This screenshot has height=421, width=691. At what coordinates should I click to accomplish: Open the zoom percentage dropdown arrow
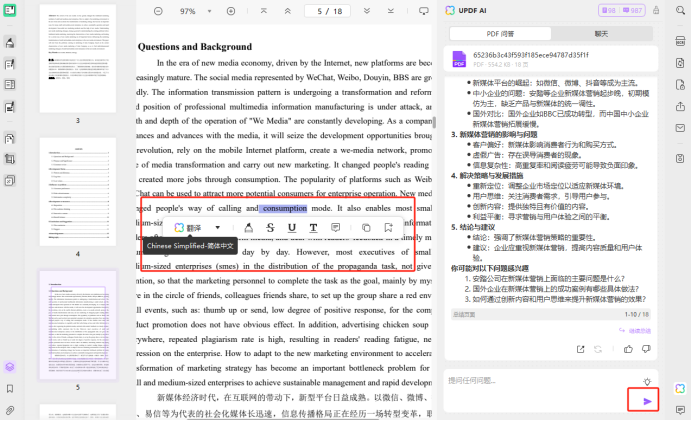point(210,11)
